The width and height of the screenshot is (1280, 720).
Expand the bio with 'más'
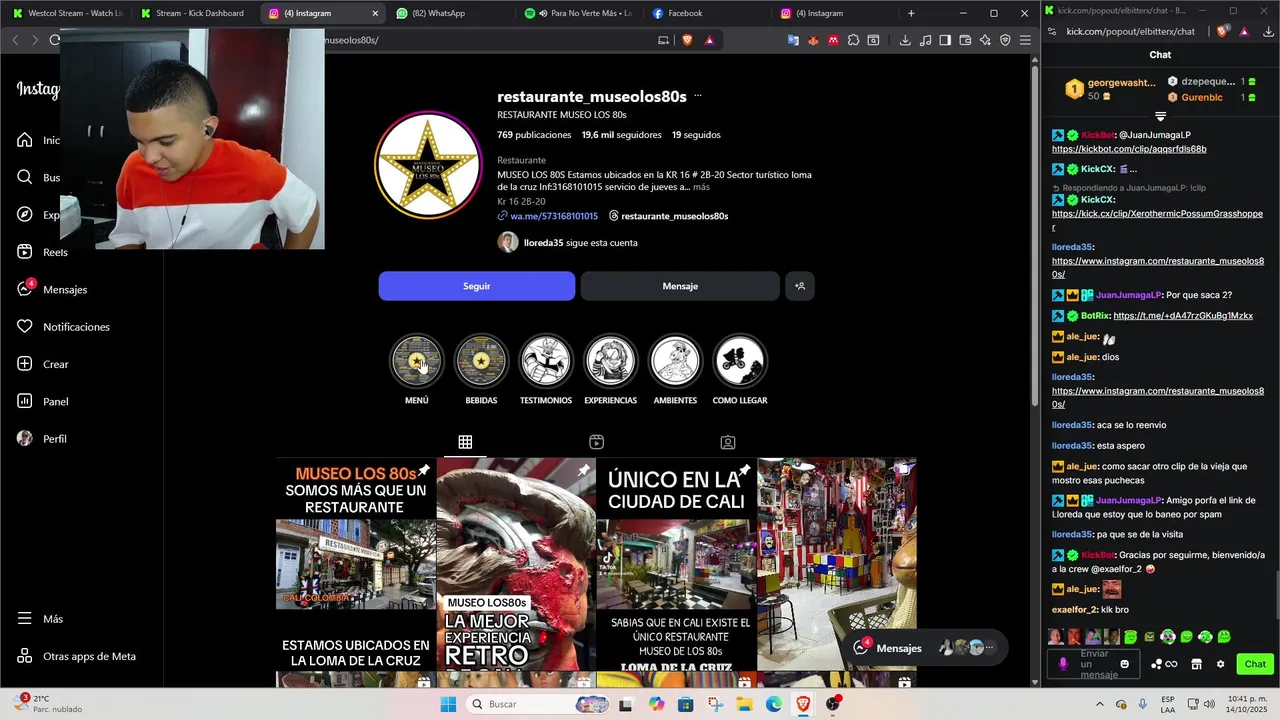pyautogui.click(x=701, y=187)
